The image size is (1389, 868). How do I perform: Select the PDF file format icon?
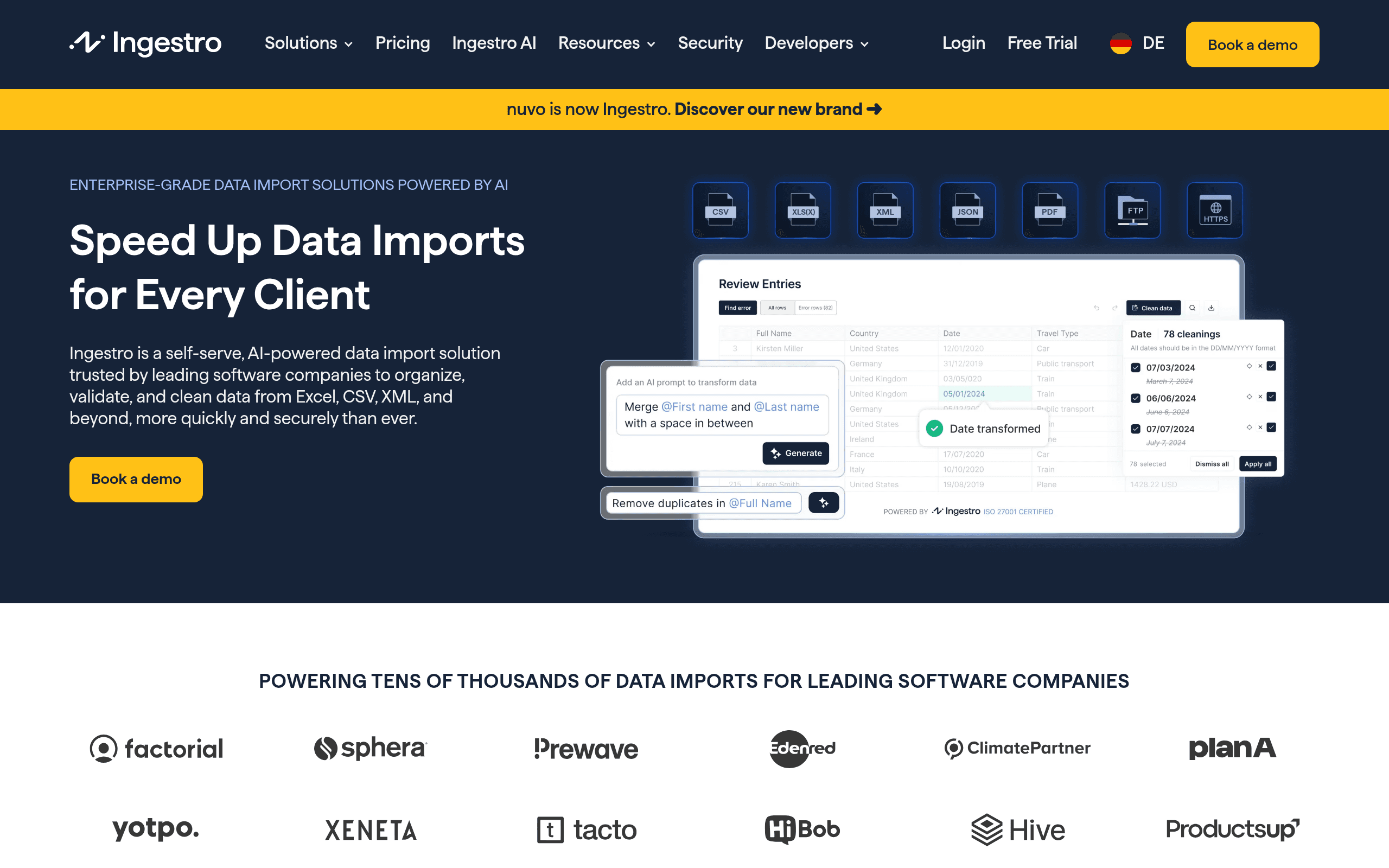coord(1050,210)
